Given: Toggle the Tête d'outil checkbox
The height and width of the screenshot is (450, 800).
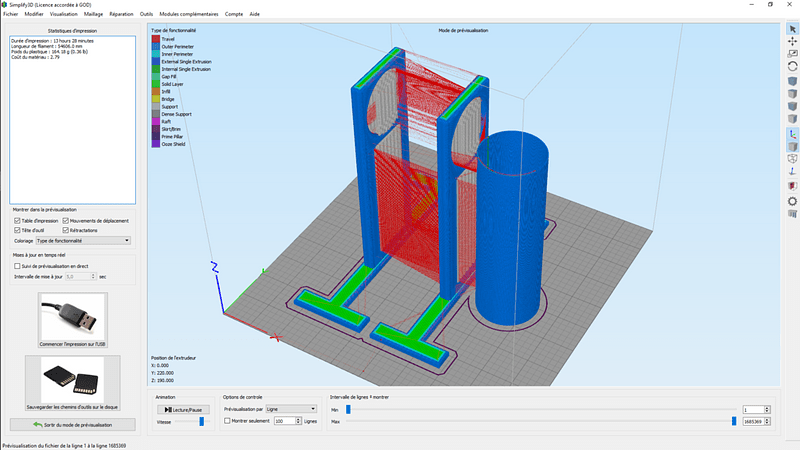Looking at the screenshot, I should point(17,230).
